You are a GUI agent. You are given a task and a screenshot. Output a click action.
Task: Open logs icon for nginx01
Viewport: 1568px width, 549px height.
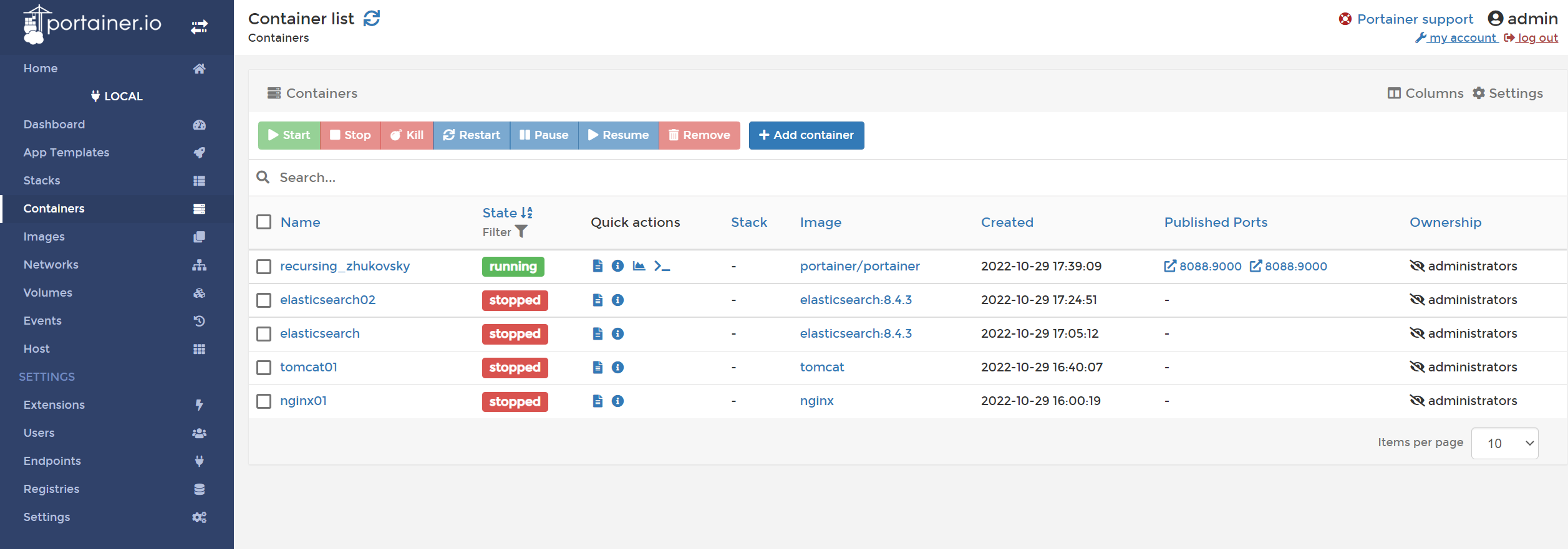598,401
